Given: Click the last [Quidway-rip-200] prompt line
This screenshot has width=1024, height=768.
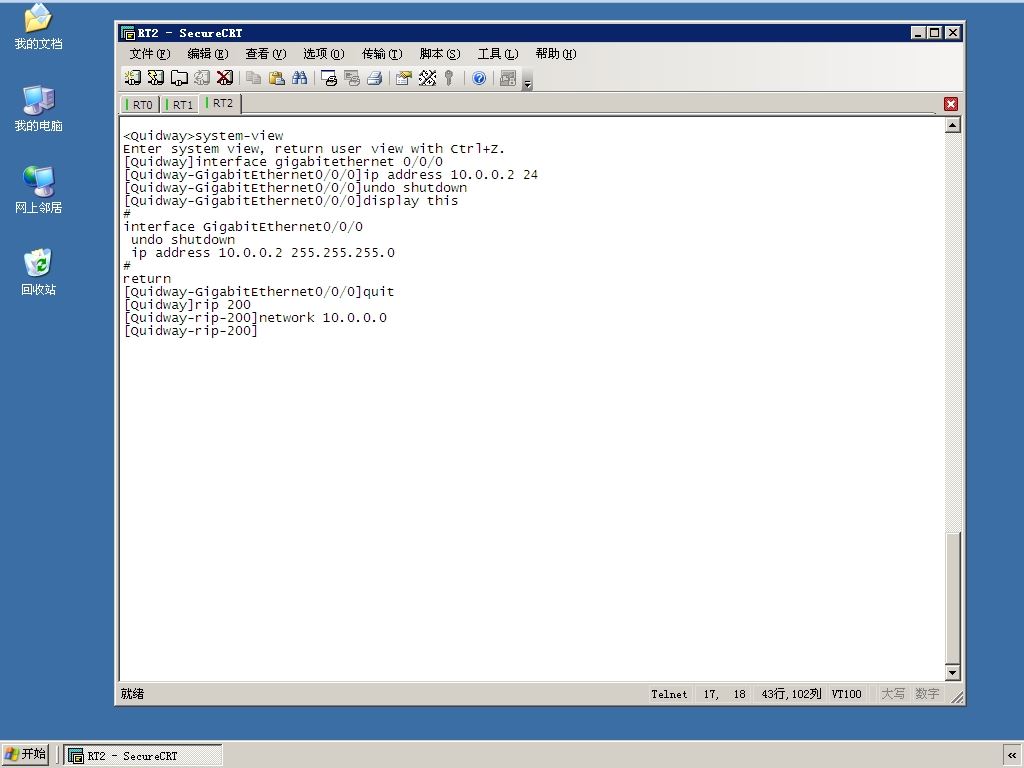Looking at the screenshot, I should [191, 330].
